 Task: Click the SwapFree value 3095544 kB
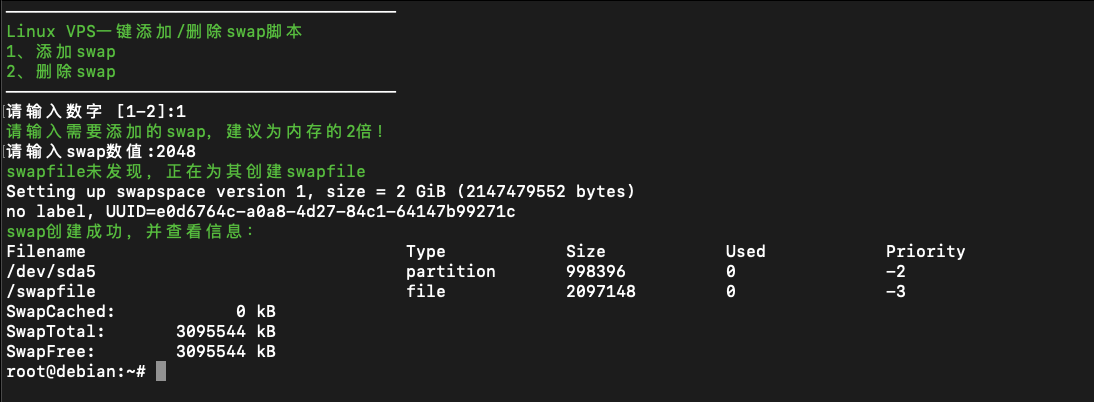click(x=226, y=351)
